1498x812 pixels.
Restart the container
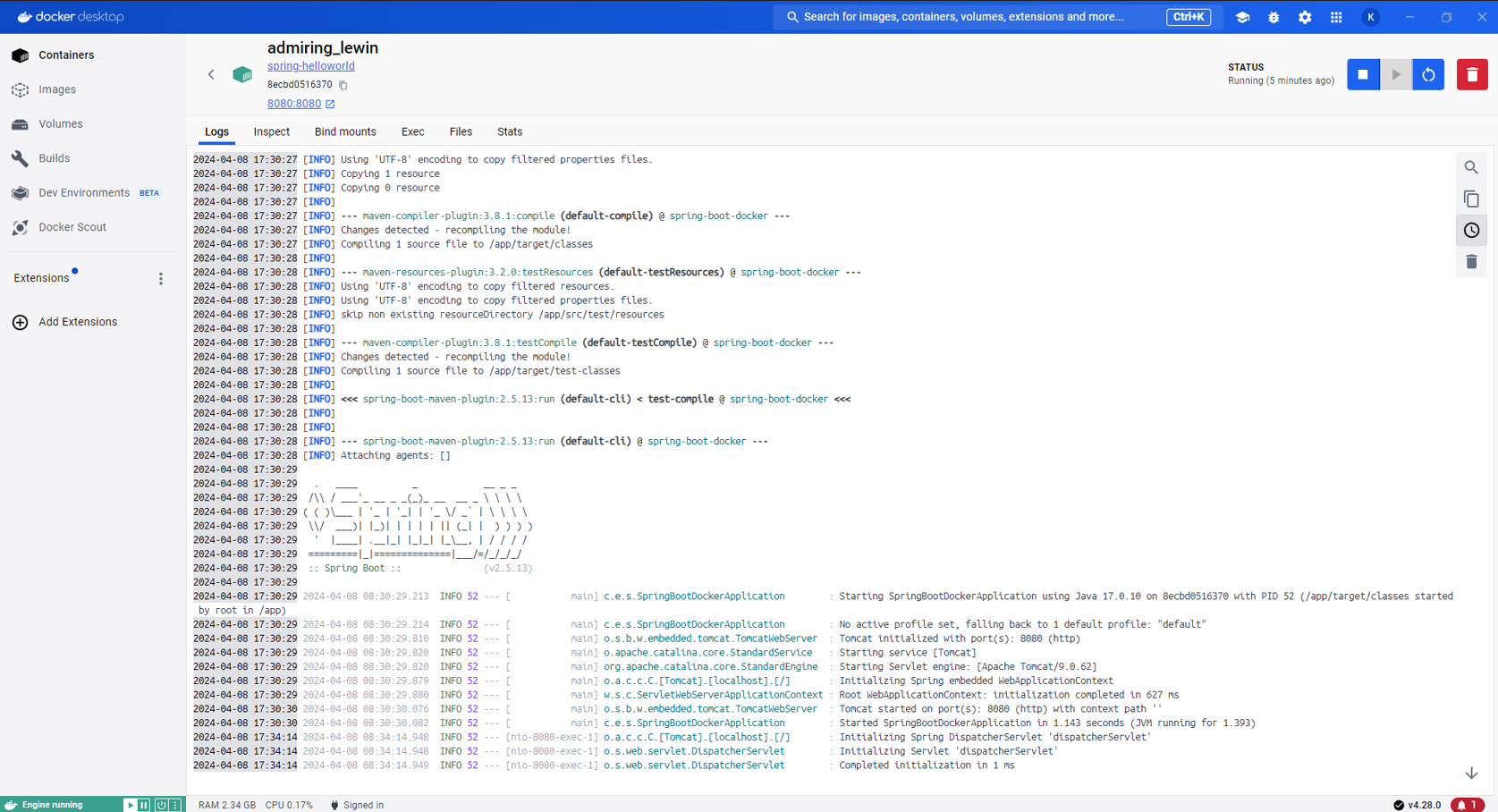point(1428,75)
